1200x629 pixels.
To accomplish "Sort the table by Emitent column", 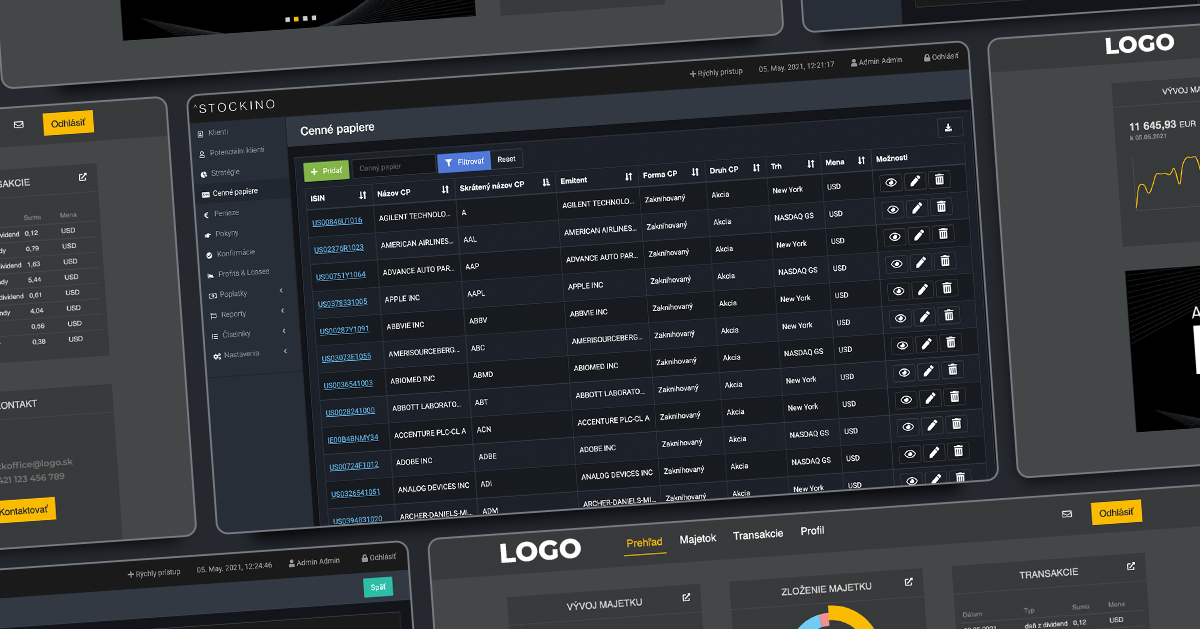I will point(628,177).
